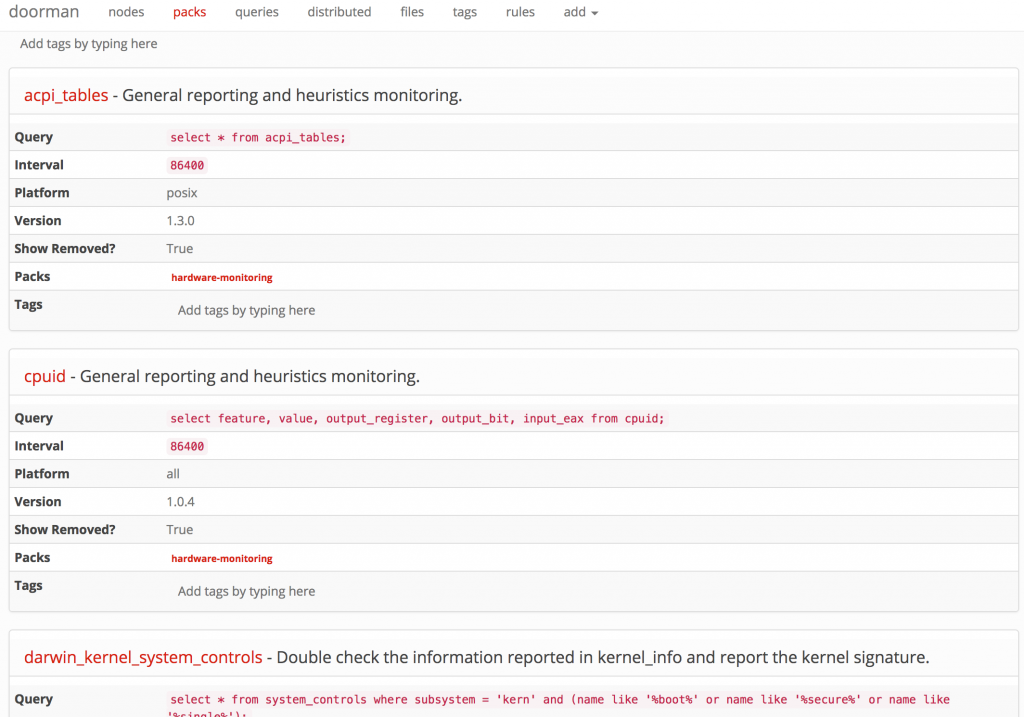Image resolution: width=1024 pixels, height=717 pixels.
Task: Switch to the rules page
Action: (x=520, y=12)
